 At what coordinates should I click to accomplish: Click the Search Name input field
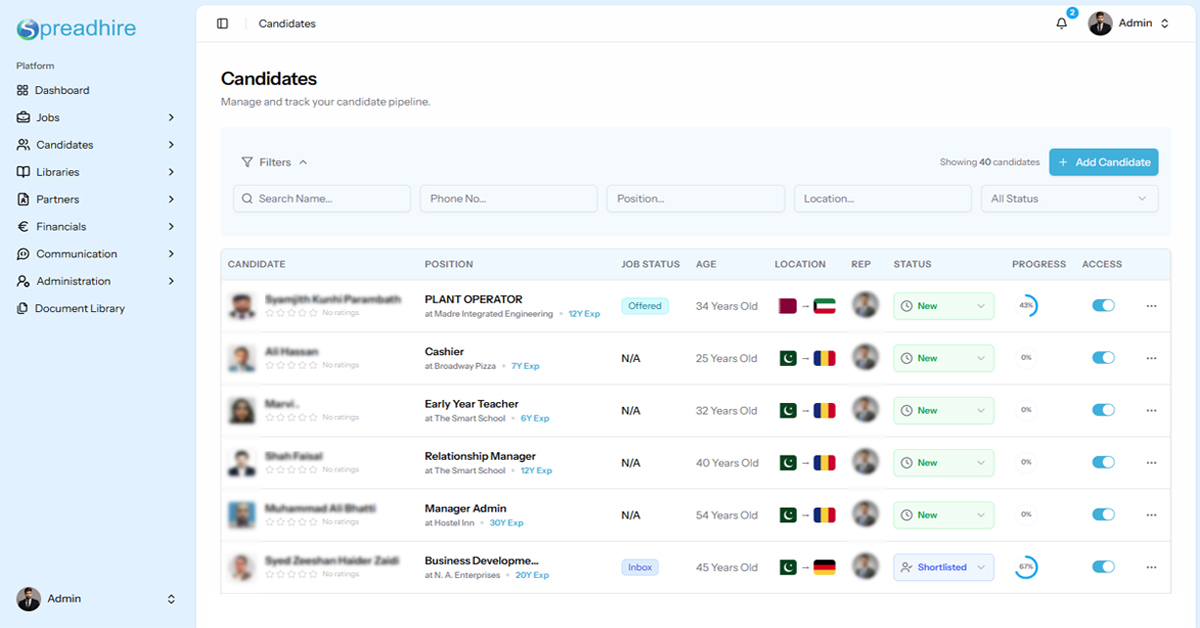tap(322, 199)
